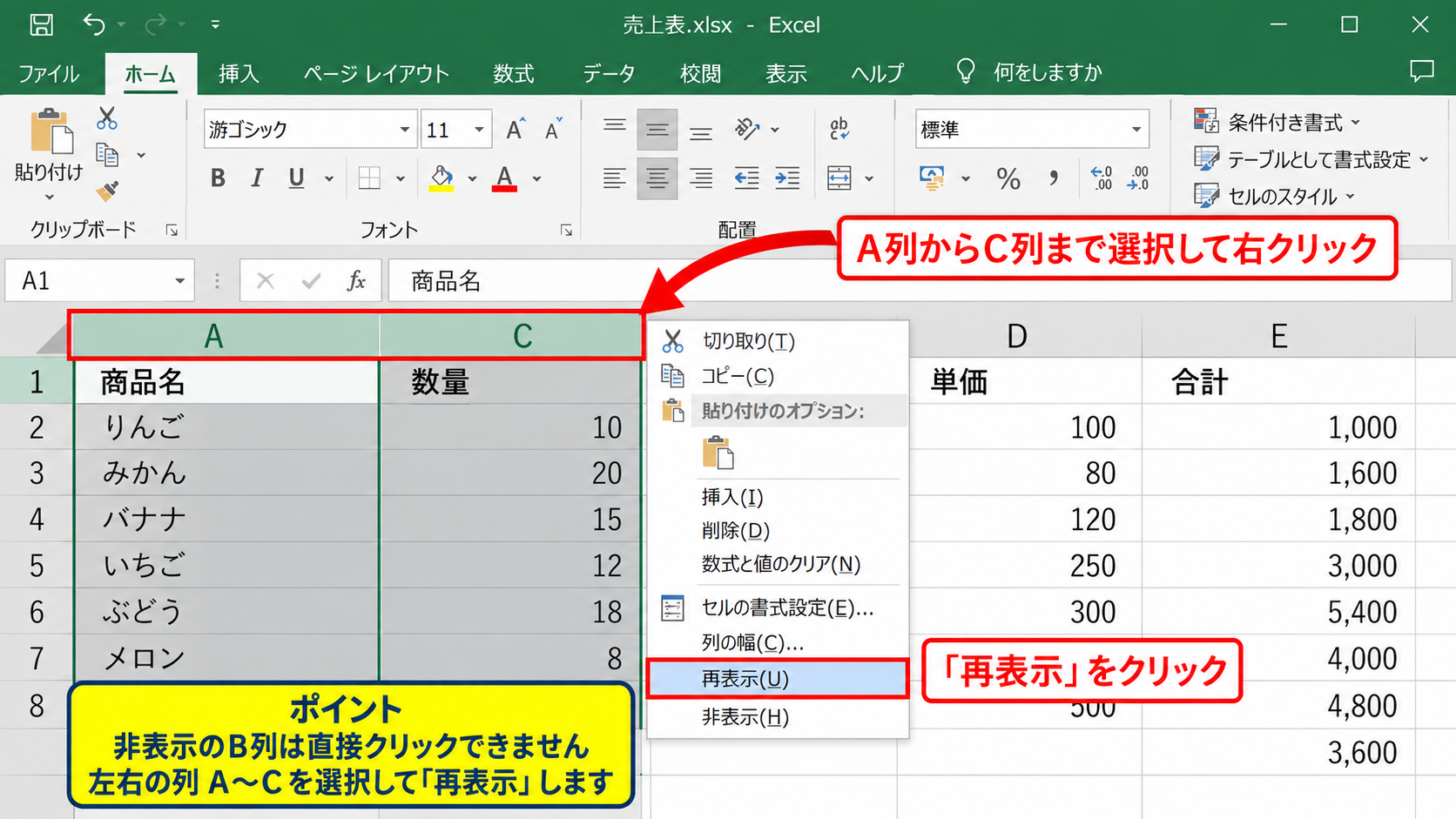Open the クリップボード dialog launcher
Viewport: 1456px width, 819px height.
pos(172,230)
